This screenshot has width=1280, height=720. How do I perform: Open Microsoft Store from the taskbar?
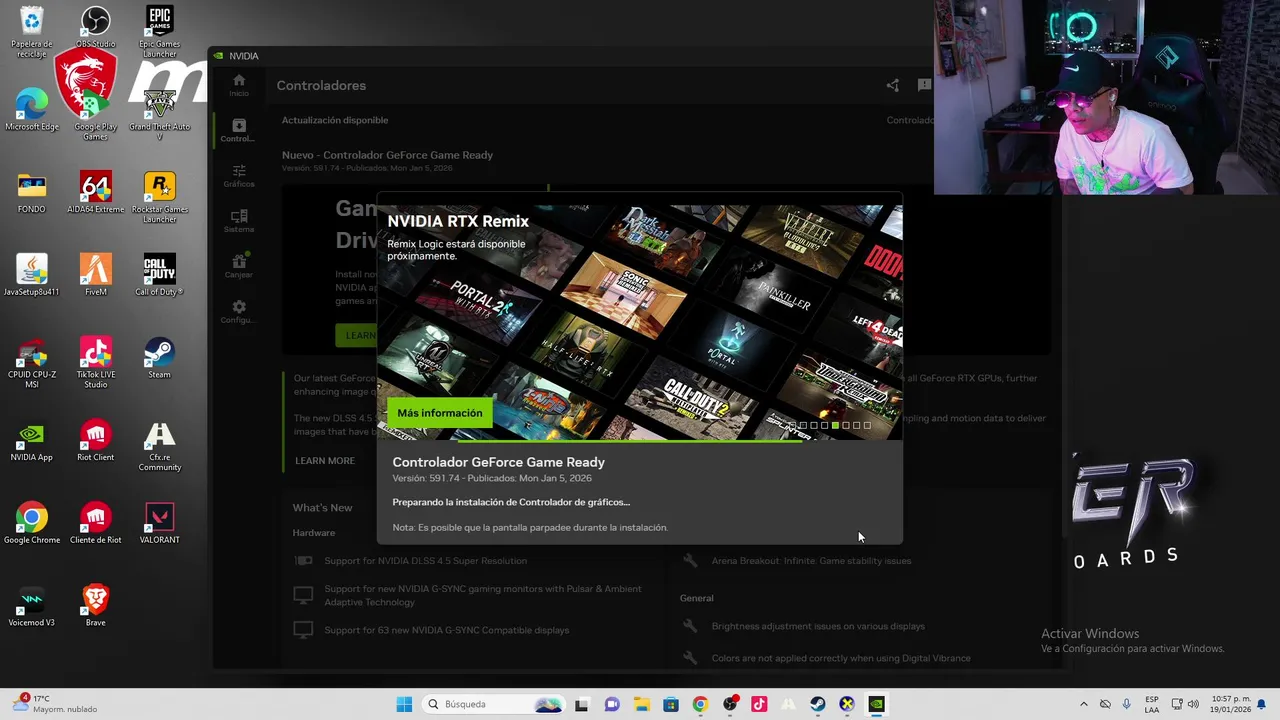[x=671, y=704]
